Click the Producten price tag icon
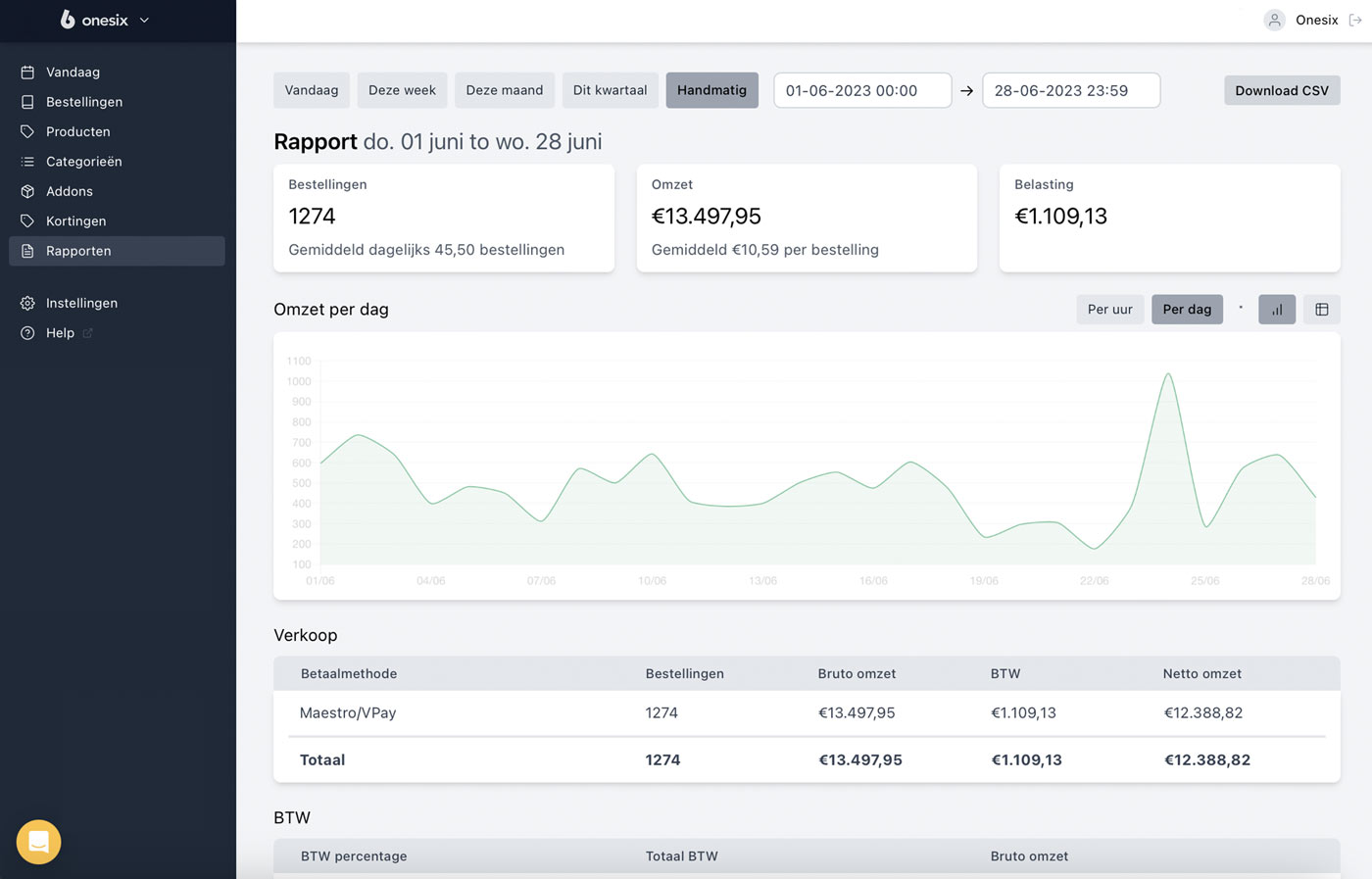 click(x=25, y=131)
